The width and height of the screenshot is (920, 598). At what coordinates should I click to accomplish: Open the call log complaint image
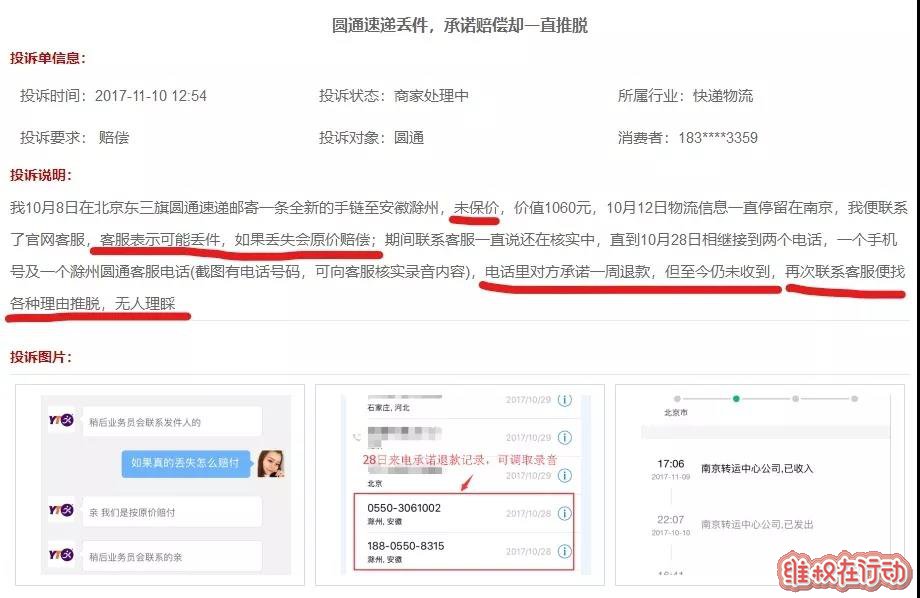pos(459,485)
